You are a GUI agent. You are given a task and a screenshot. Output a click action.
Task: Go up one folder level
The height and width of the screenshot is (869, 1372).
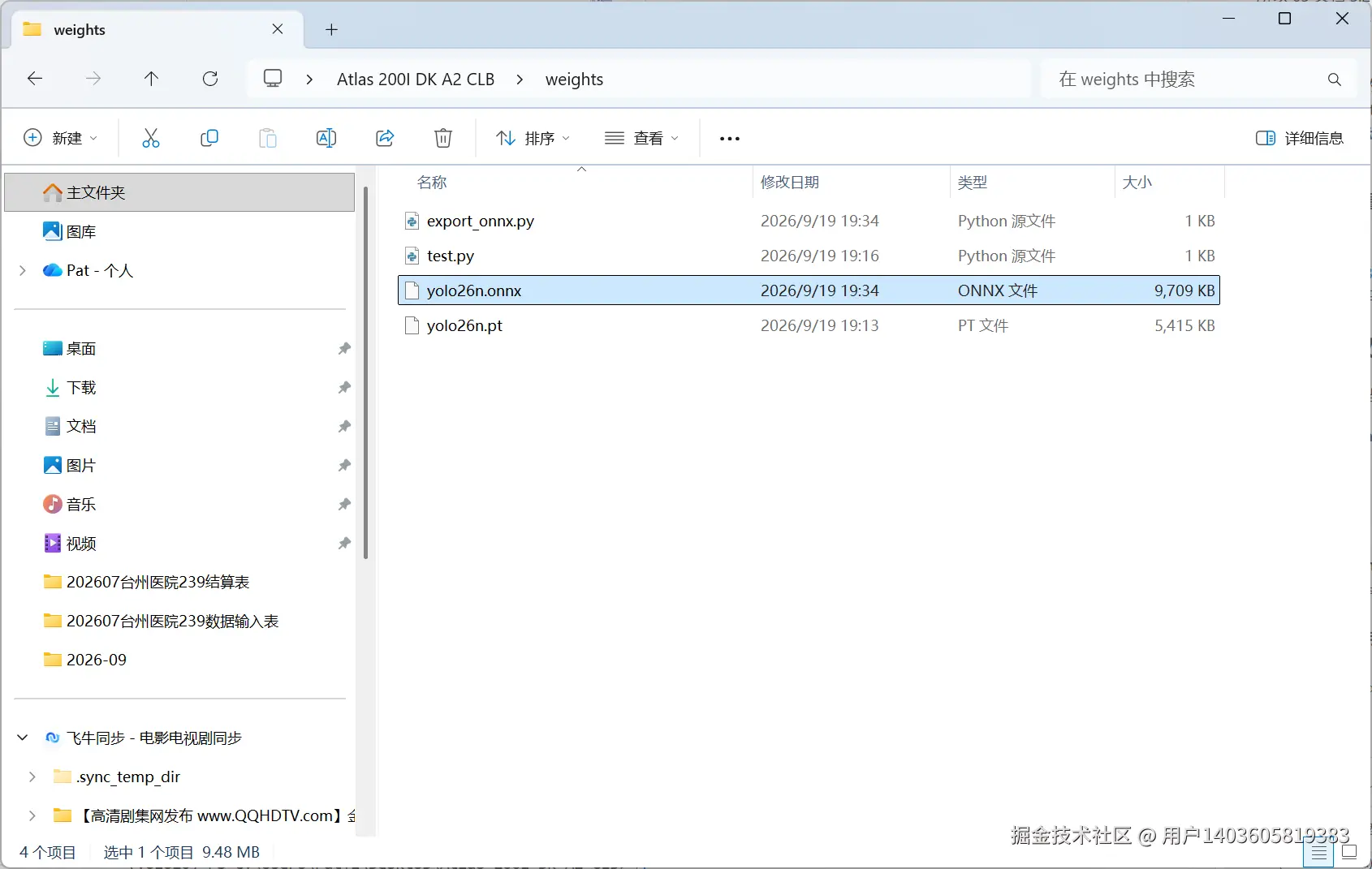(x=151, y=79)
